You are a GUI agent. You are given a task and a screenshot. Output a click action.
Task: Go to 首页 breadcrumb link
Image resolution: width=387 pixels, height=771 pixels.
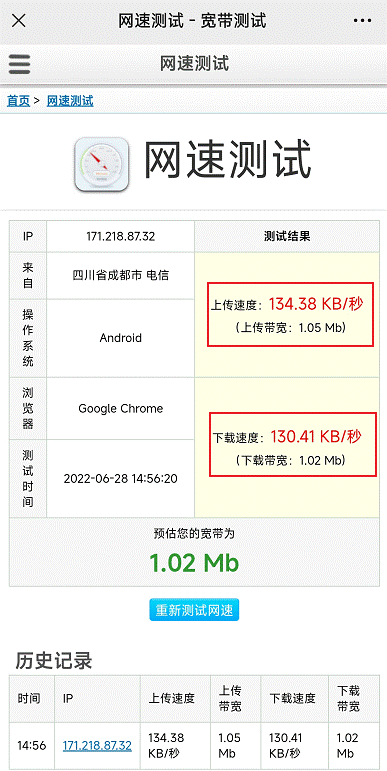pos(18,101)
